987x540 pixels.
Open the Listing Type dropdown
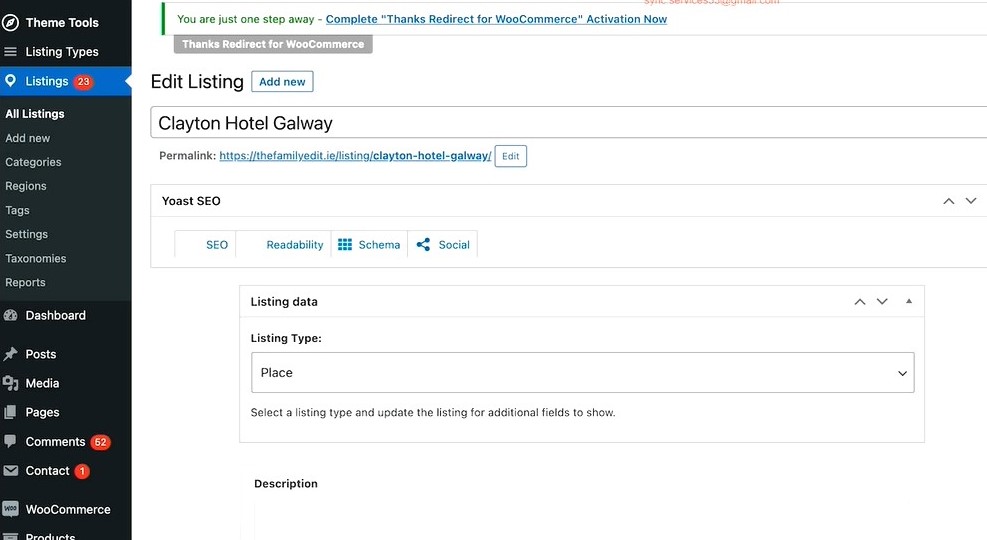click(x=582, y=373)
